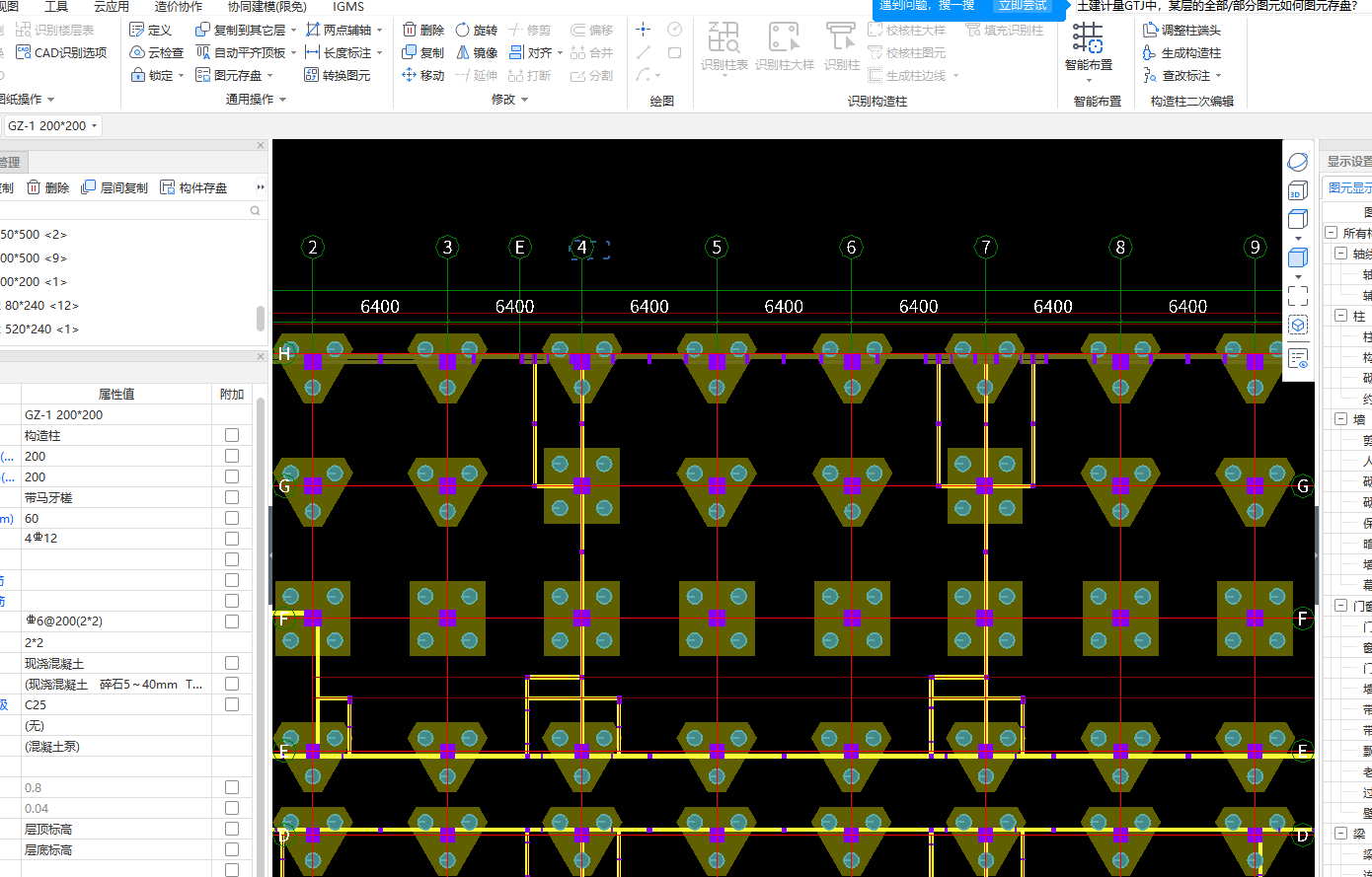The height and width of the screenshot is (877, 1372).
Task: Open the 工具 menu
Action: pos(56,6)
